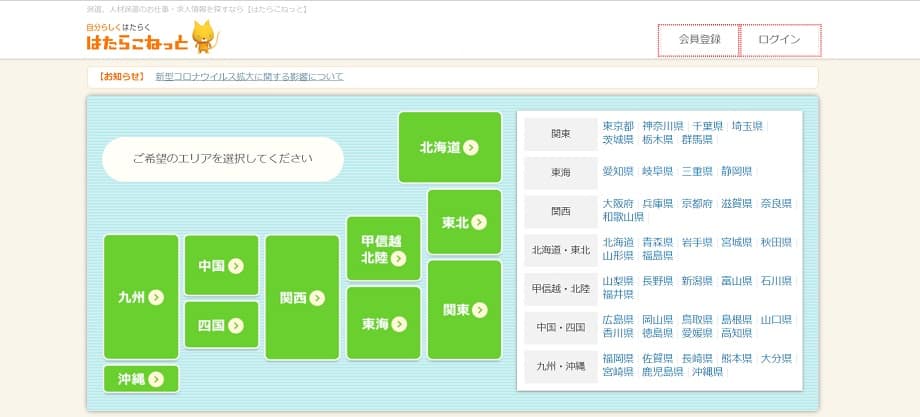This screenshot has width=920, height=417.
Task: Select the 石川県 link
Action: (776, 281)
